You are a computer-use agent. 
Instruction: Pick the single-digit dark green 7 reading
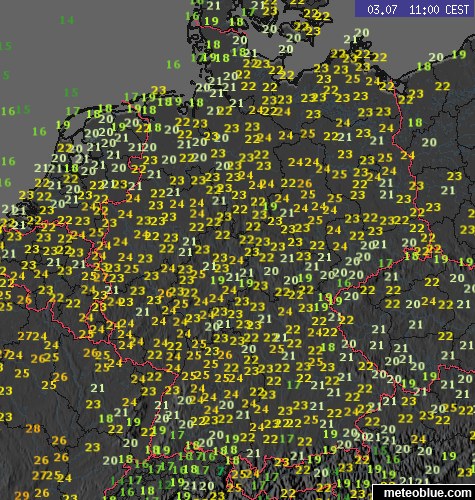tap(220, 471)
